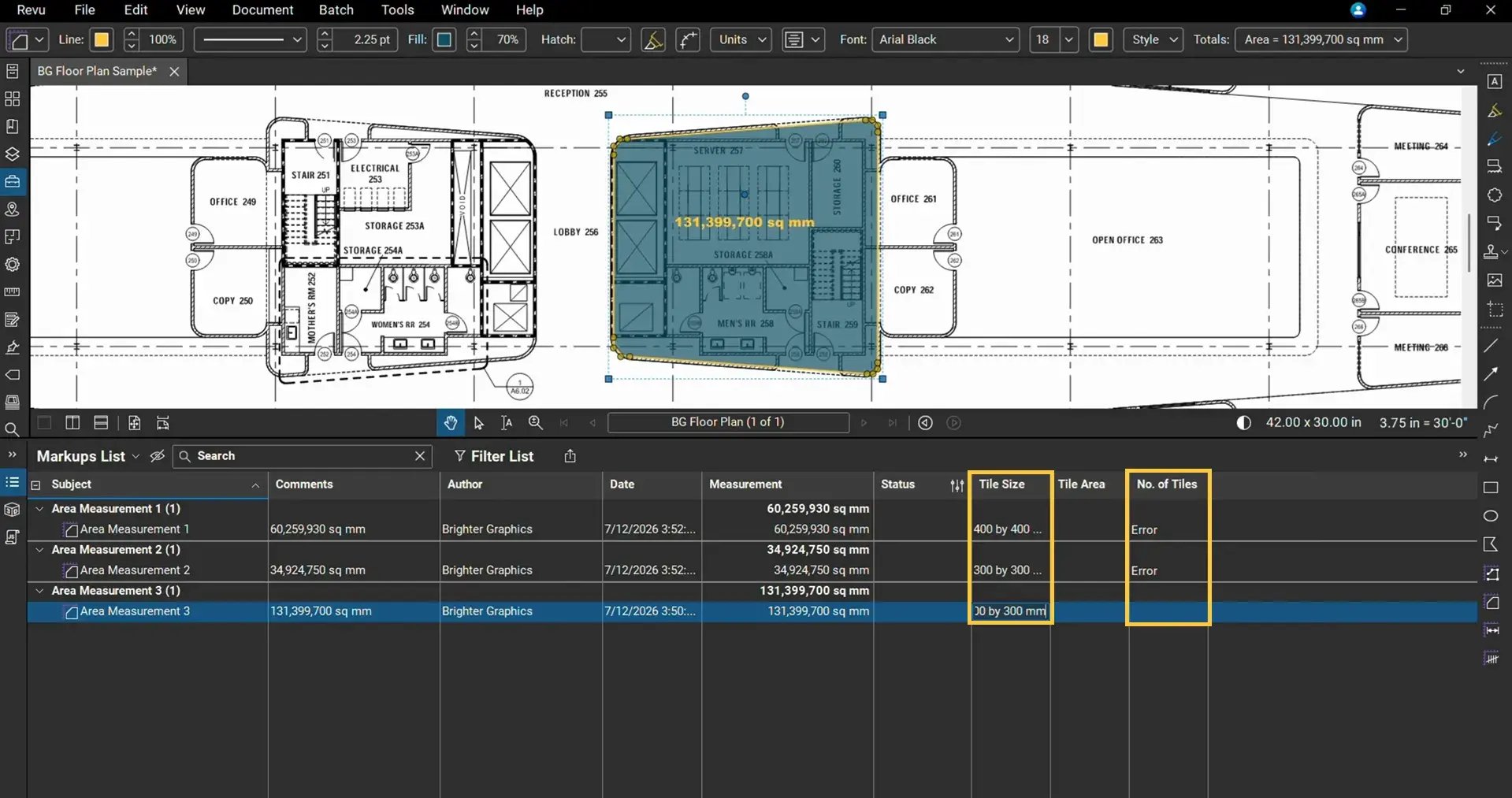
Task: Open the Batch menu
Action: 336,10
